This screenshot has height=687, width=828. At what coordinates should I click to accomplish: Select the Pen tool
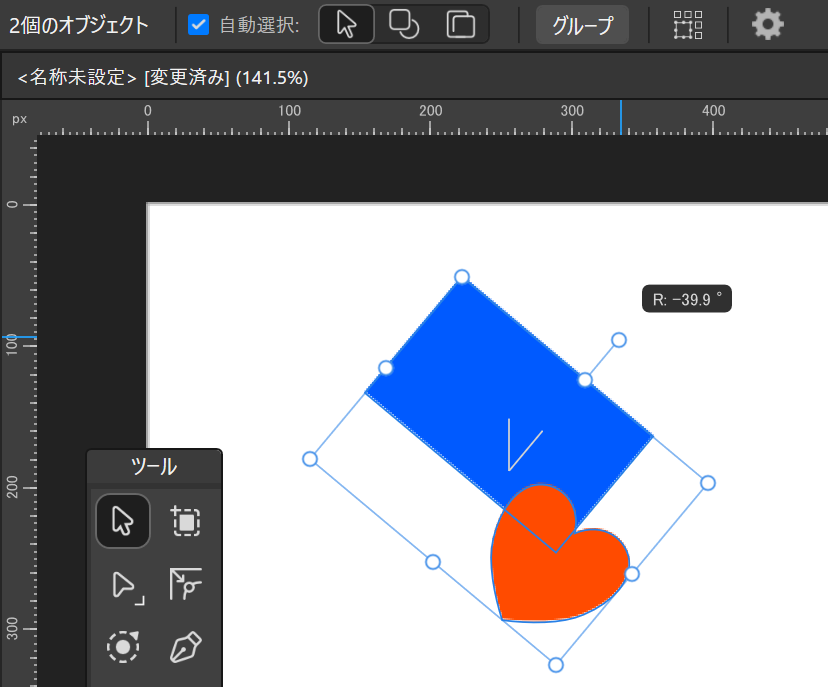click(185, 646)
